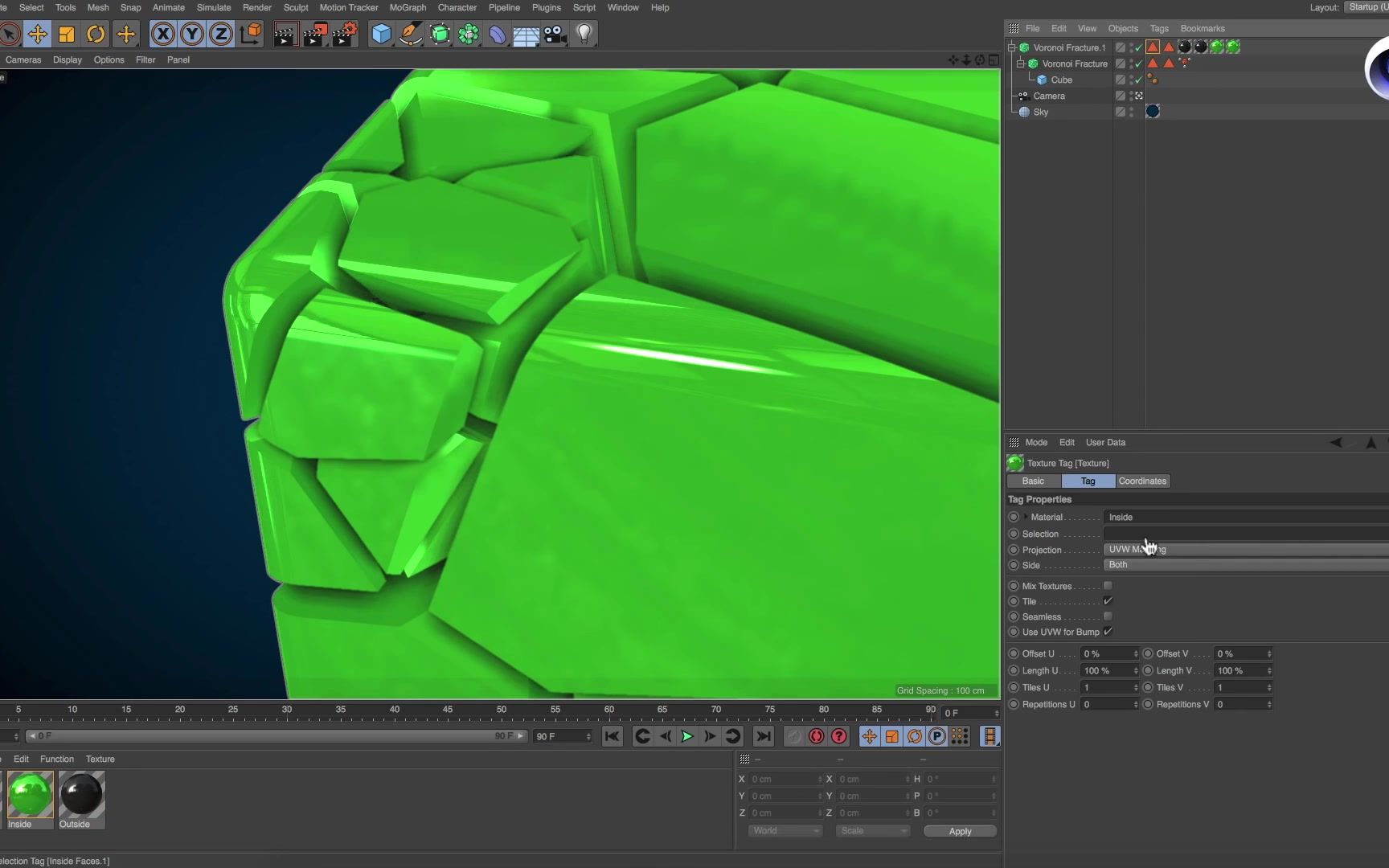Select the Rotate tool
This screenshot has height=868, width=1389.
tap(96, 34)
